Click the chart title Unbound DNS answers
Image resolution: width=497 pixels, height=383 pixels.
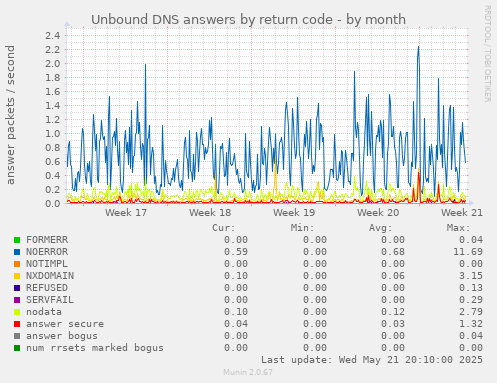248,20
